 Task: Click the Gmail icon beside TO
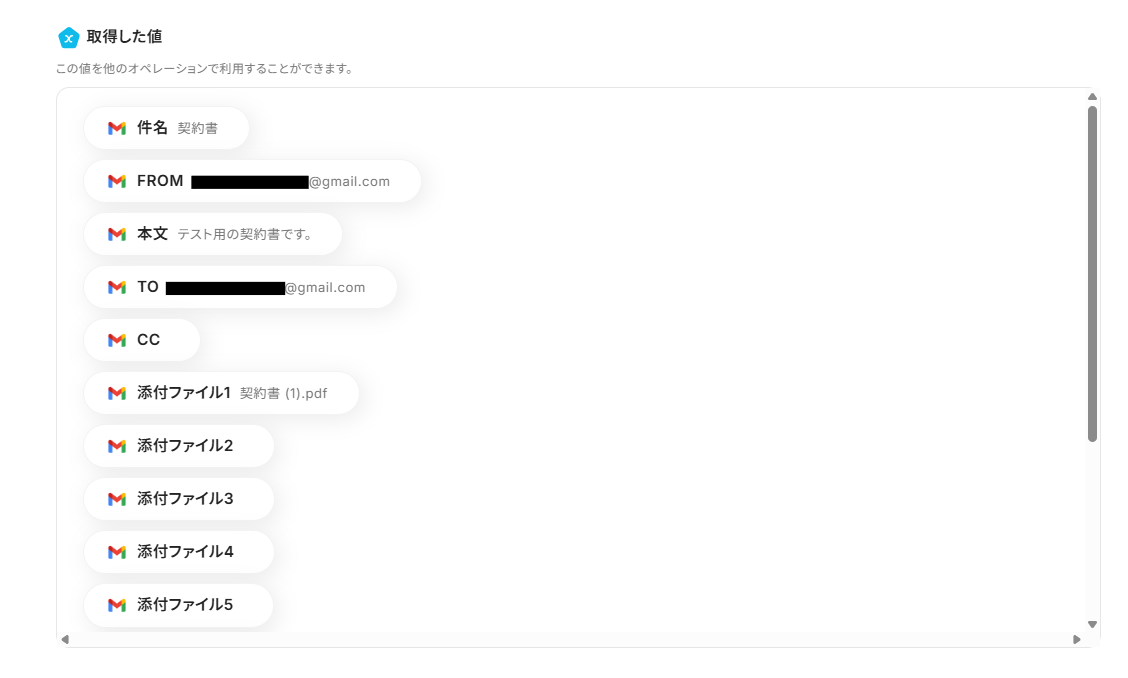click(117, 287)
